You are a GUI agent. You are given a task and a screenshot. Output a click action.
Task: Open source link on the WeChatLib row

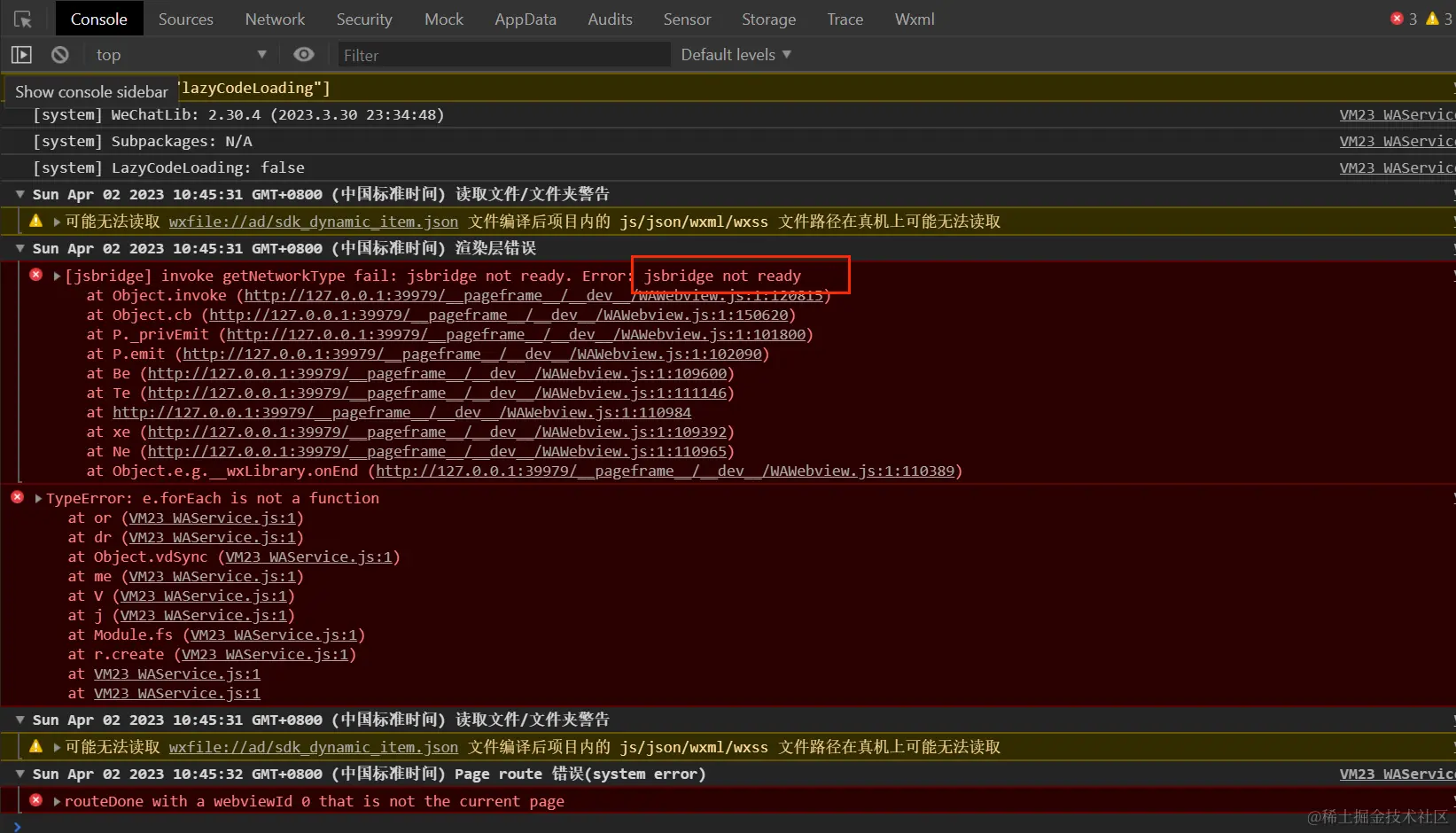(x=1397, y=114)
